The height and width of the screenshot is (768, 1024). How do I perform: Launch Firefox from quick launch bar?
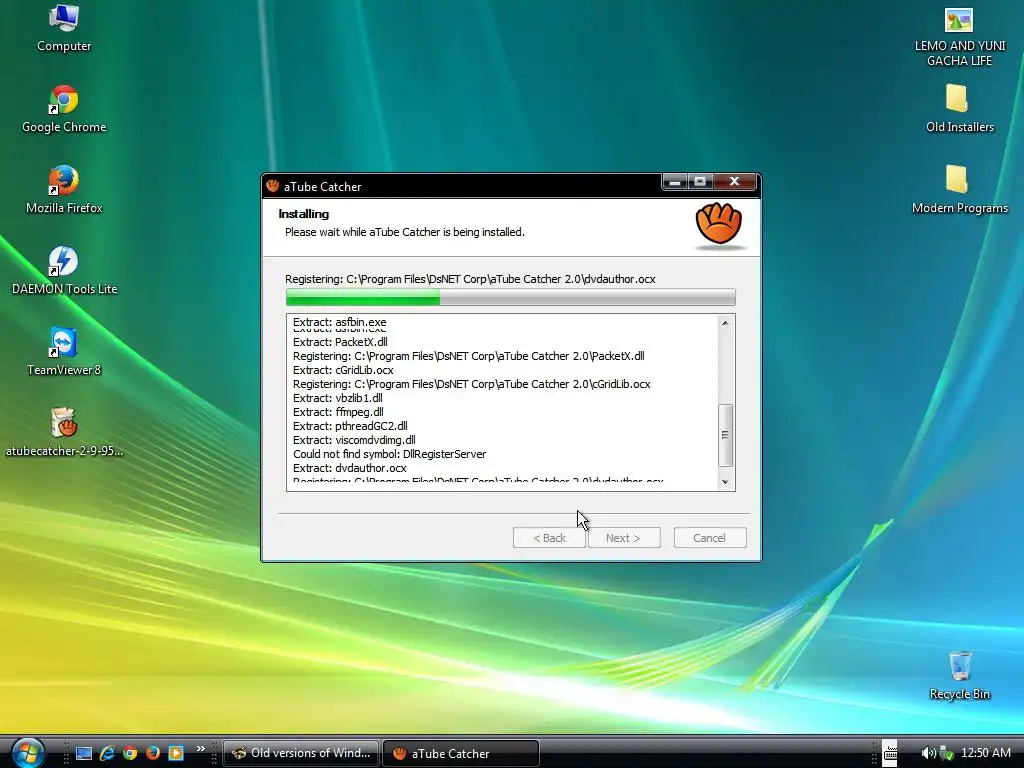tap(153, 753)
